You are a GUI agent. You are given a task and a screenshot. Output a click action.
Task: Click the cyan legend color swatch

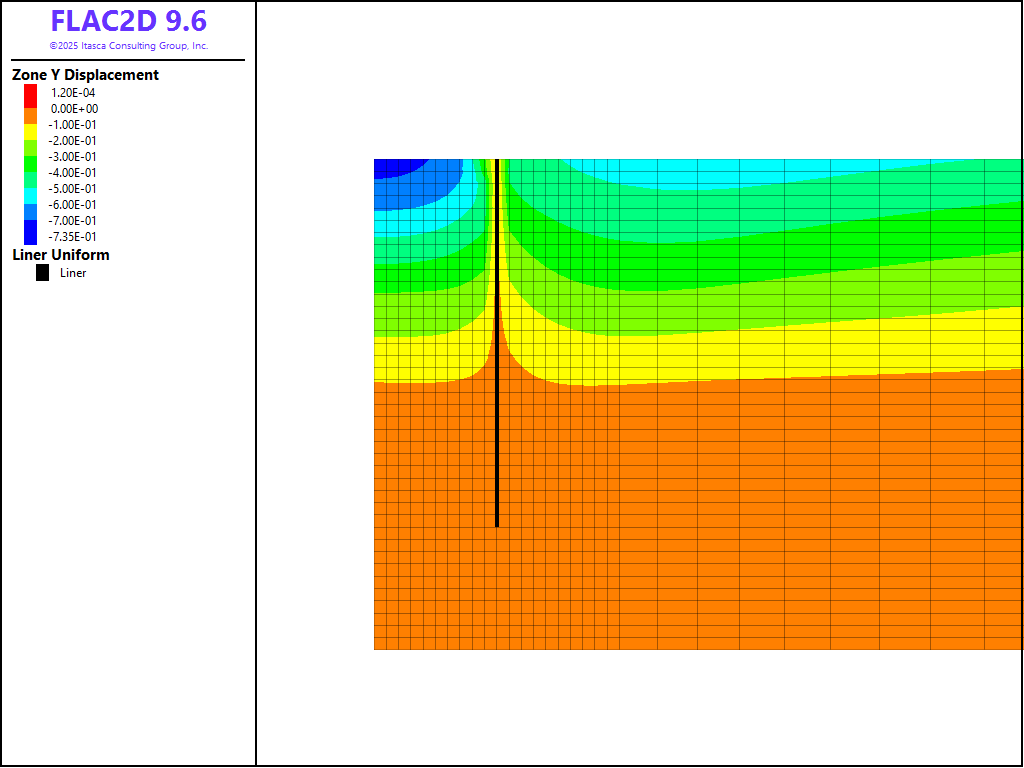click(31, 189)
